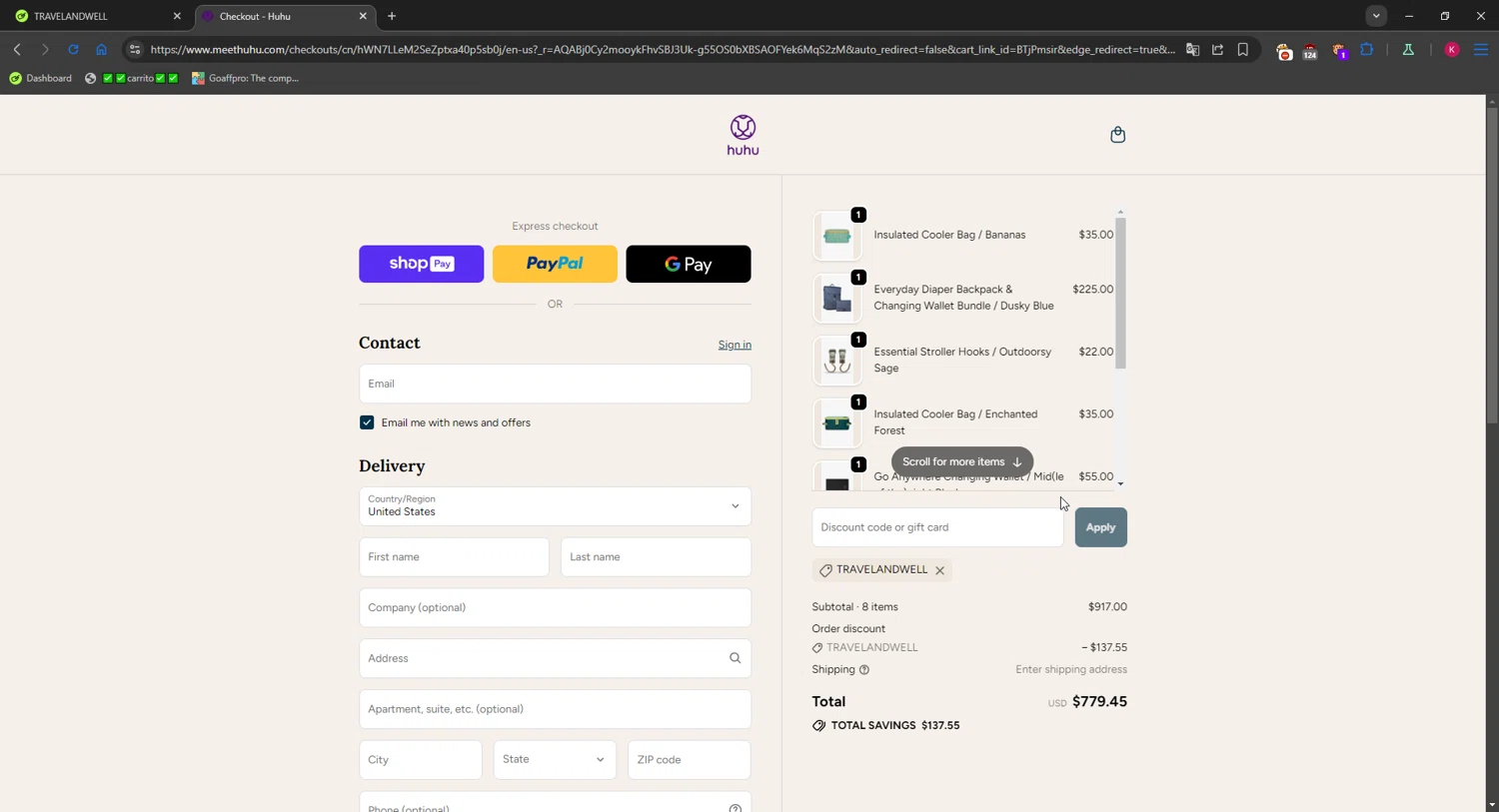Focus the Email input field
Screen dimensions: 1499x812
point(555,384)
